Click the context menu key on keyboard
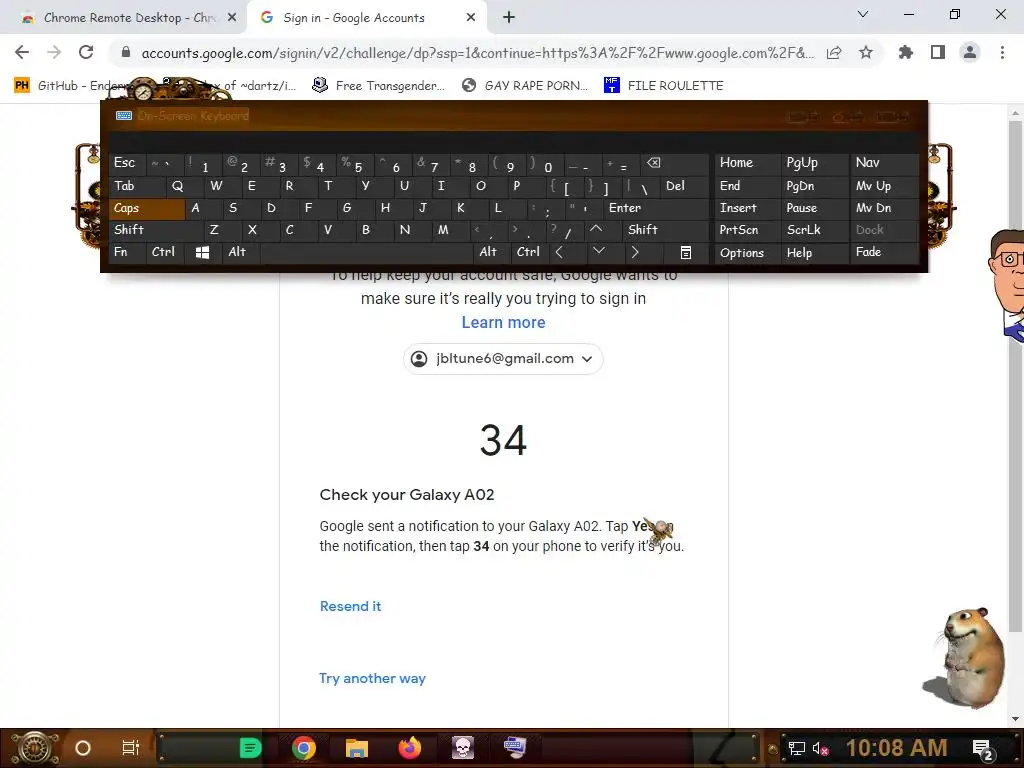This screenshot has height=768, width=1024. tap(686, 252)
